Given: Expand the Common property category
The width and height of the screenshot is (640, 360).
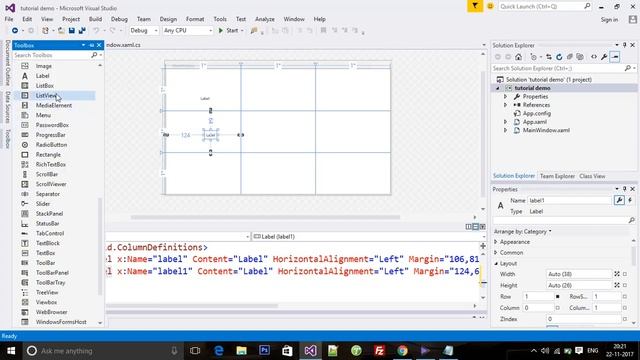Looking at the screenshot, I should coord(496,253).
